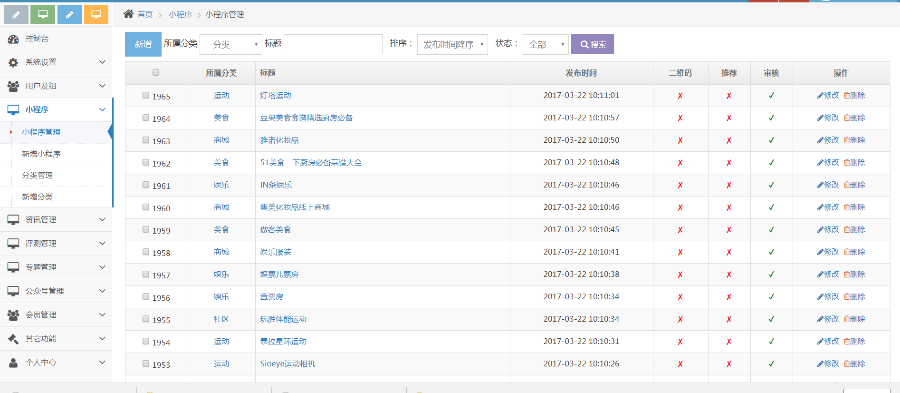
Task: Expand 专题管理 using its chevron
Action: tap(102, 267)
